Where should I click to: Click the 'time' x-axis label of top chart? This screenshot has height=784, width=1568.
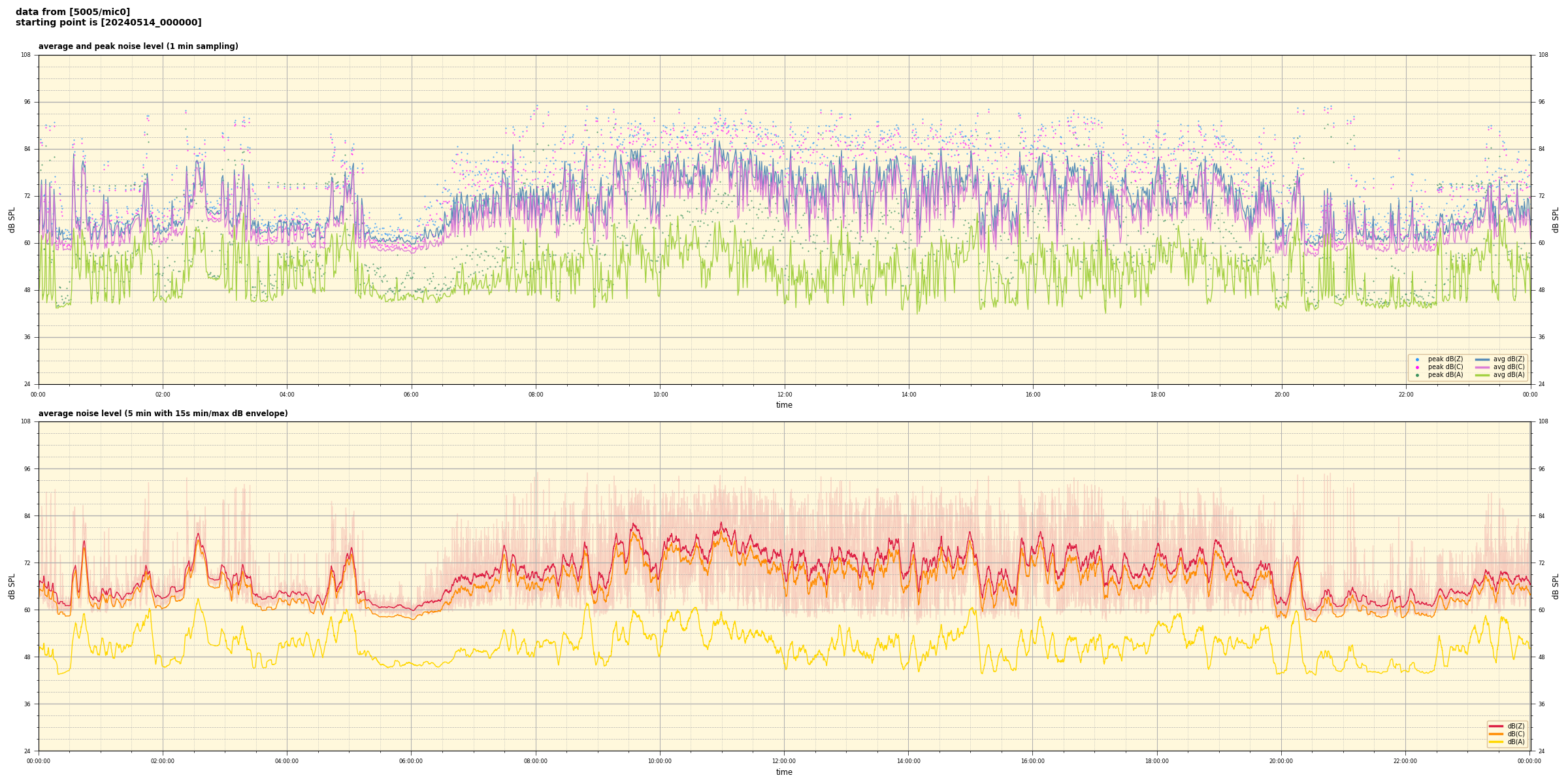(784, 405)
